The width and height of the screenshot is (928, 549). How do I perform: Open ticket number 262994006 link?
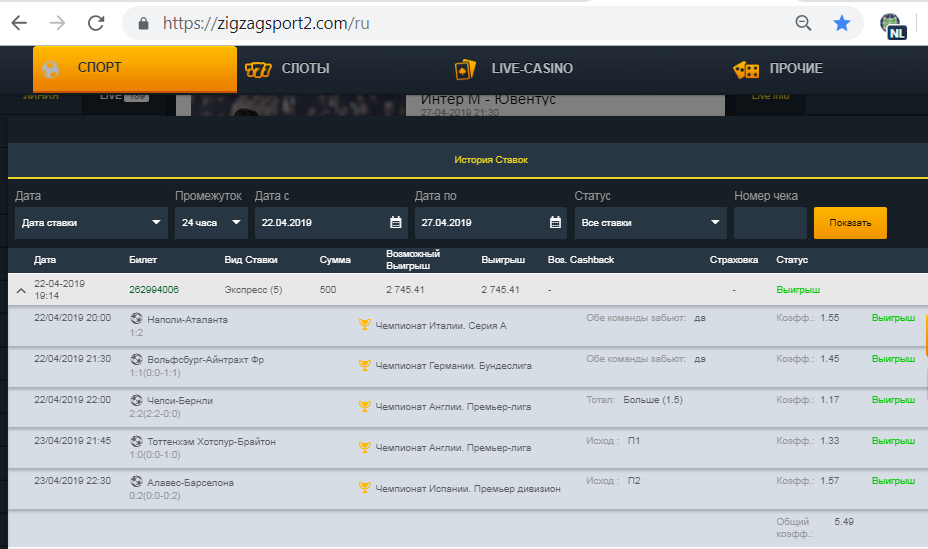(154, 290)
